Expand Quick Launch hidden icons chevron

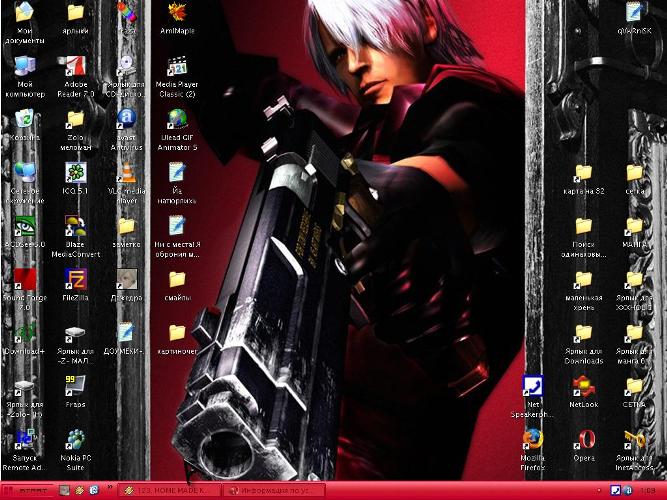109,487
